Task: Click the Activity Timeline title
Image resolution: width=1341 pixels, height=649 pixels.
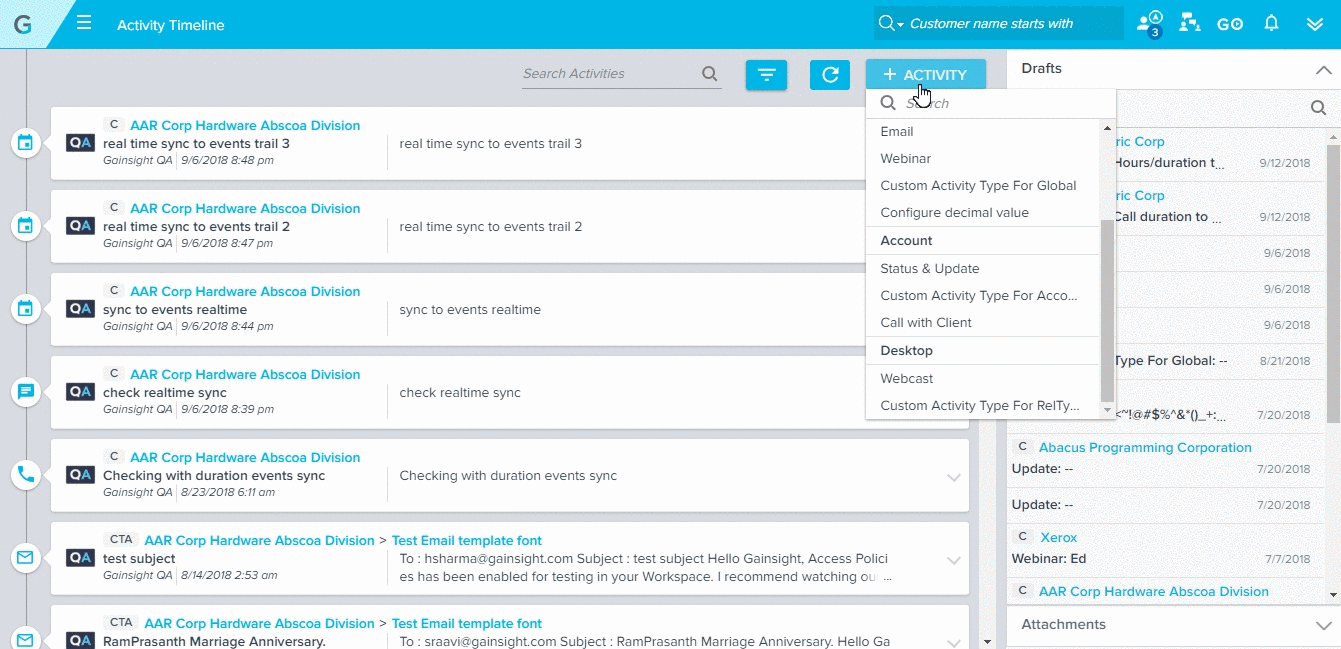Action: [171, 25]
